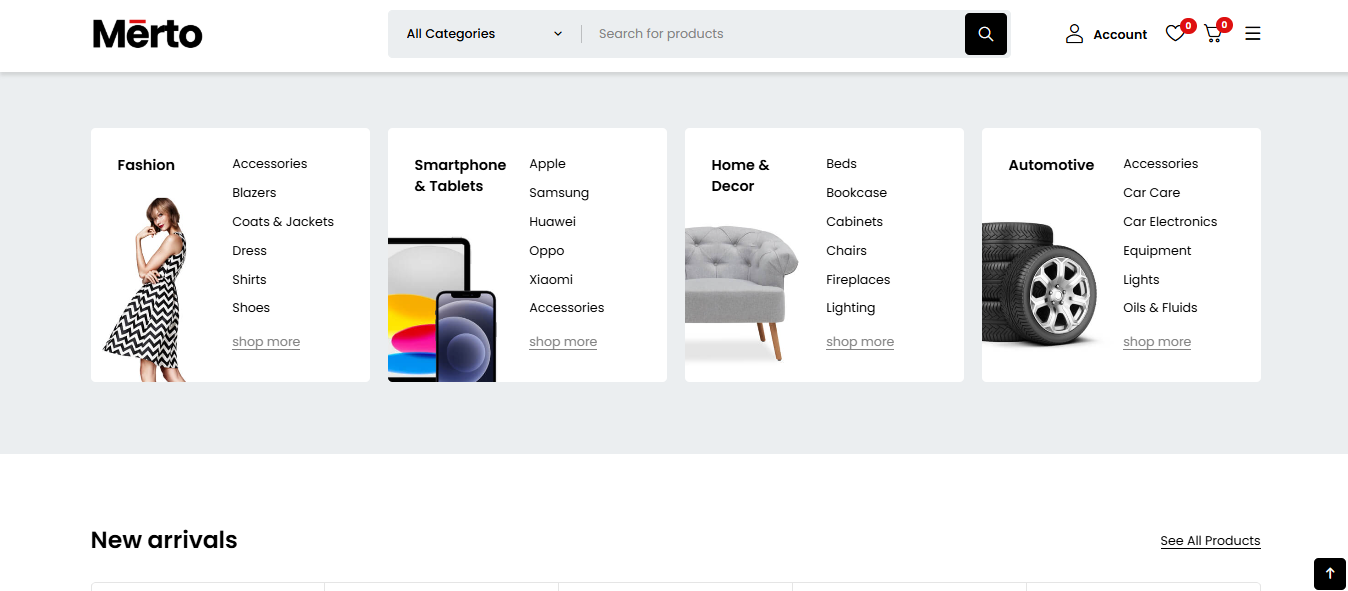Viewport: 1348px width, 591px height.
Task: Click shop more under Fashion
Action: click(266, 342)
